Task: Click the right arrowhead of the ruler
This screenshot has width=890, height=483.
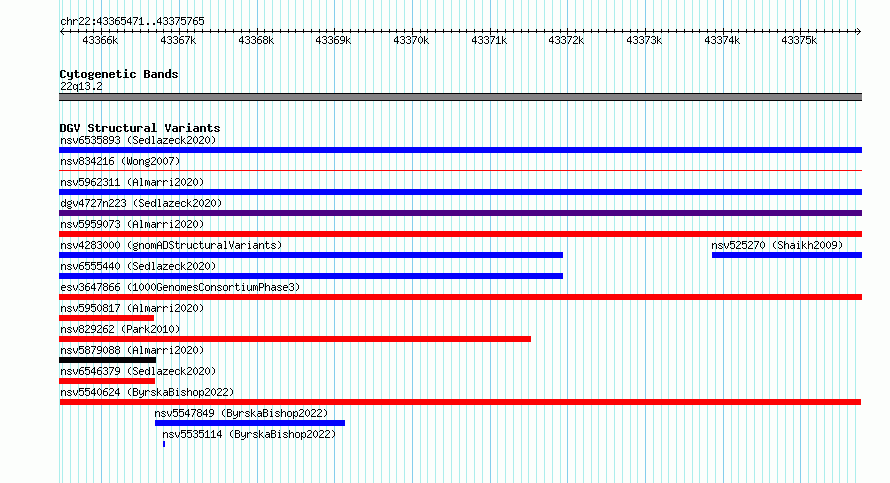Action: (x=858, y=32)
